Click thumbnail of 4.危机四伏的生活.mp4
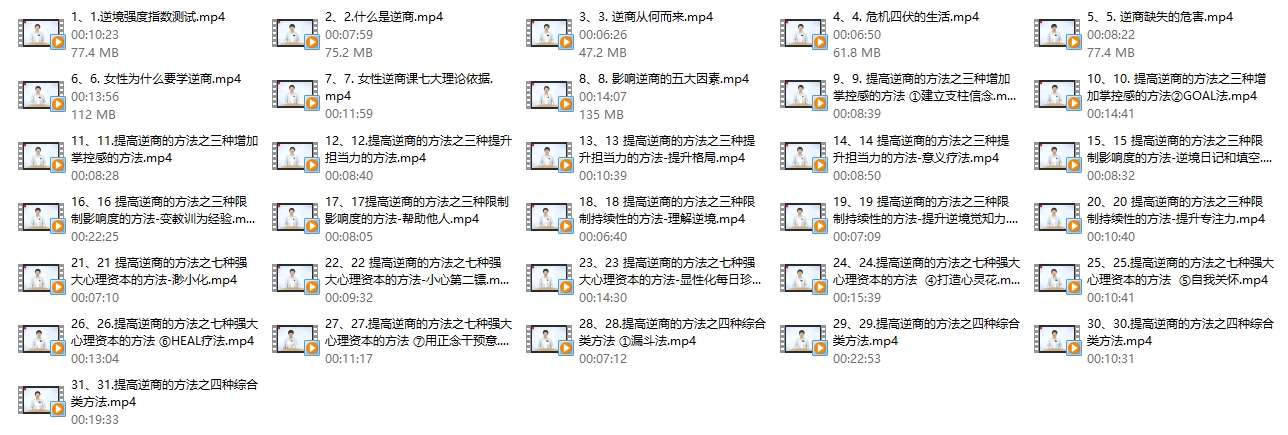The image size is (1288, 435). [x=803, y=35]
